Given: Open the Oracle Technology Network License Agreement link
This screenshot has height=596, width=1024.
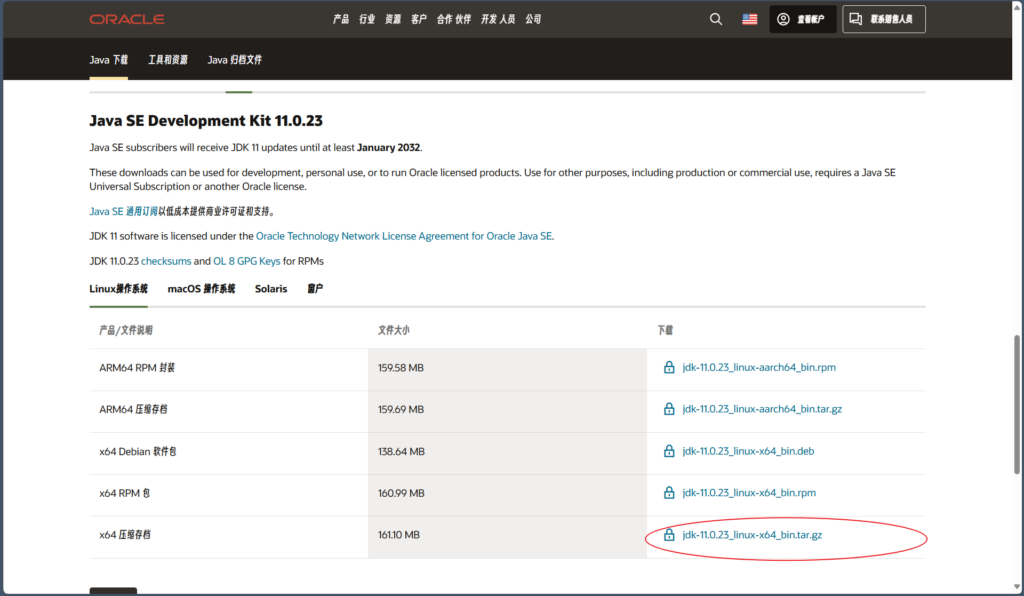Looking at the screenshot, I should [x=404, y=236].
